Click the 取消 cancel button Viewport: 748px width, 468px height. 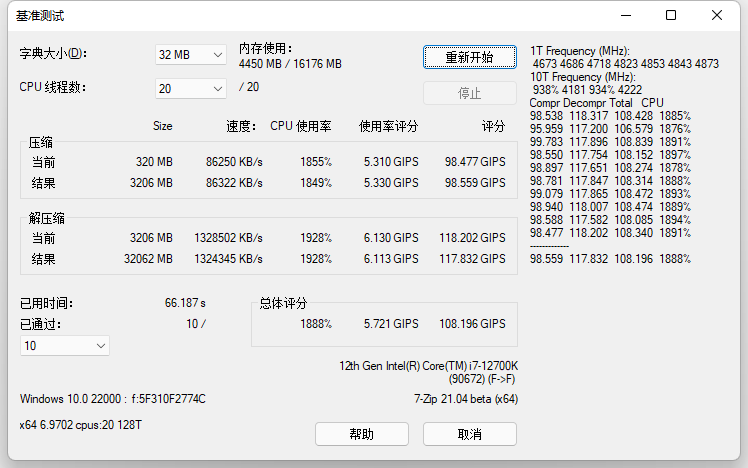tap(469, 434)
